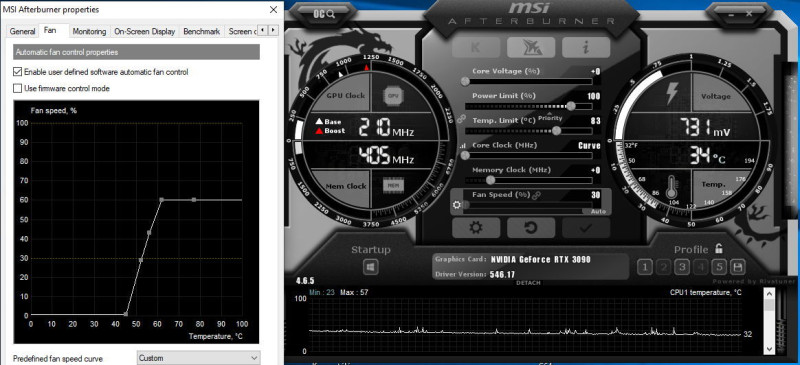Switch to the Monitoring tab
Viewport: 800px width, 365px height.
(x=89, y=31)
